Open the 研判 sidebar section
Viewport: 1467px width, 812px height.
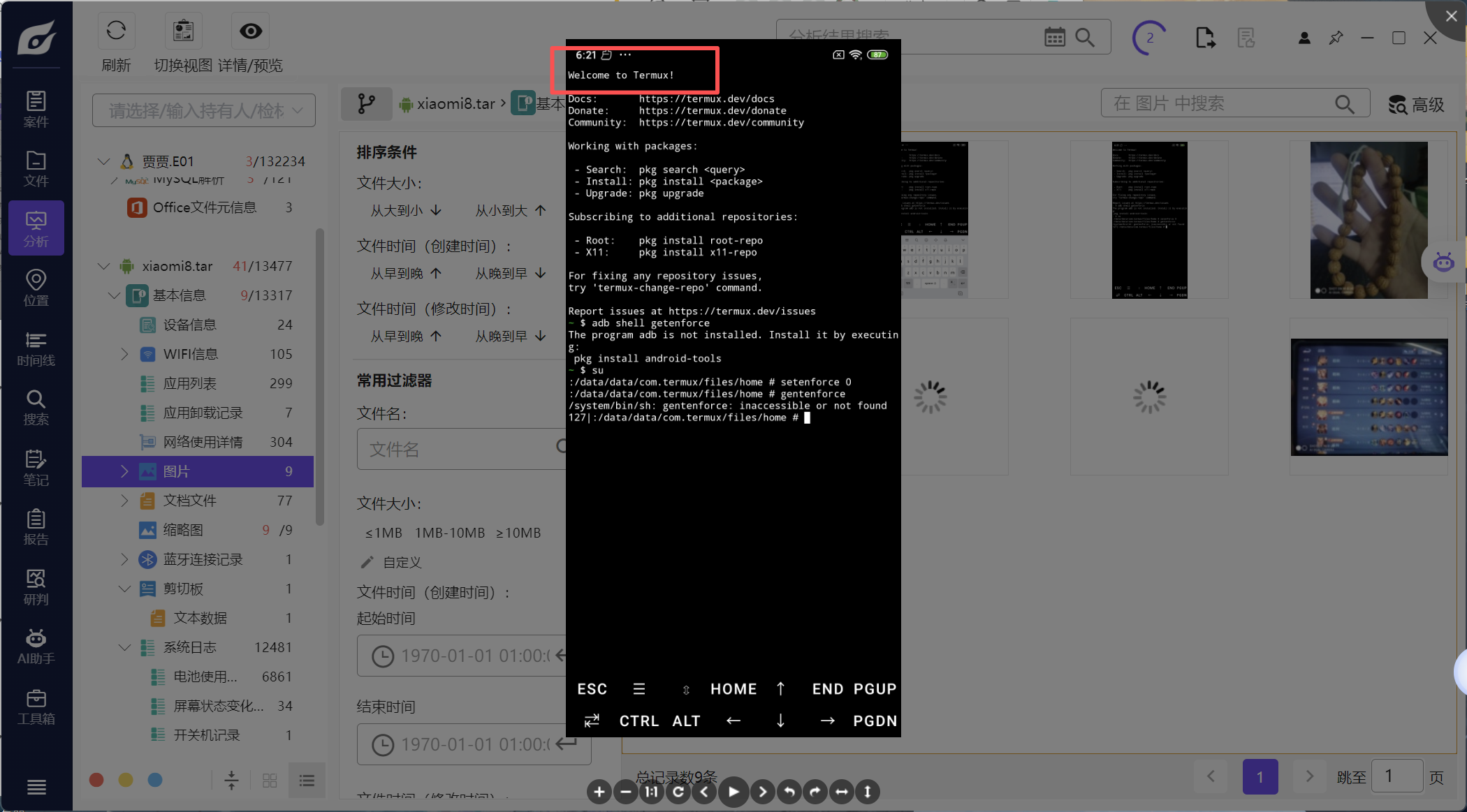point(36,587)
